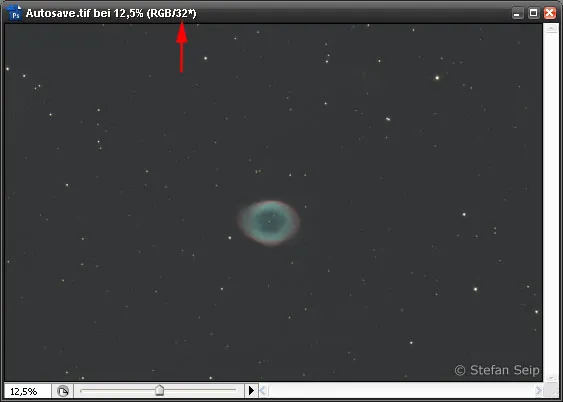Close the Autosave.tif document window
Image resolution: width=563 pixels, height=402 pixels.
[550, 14]
